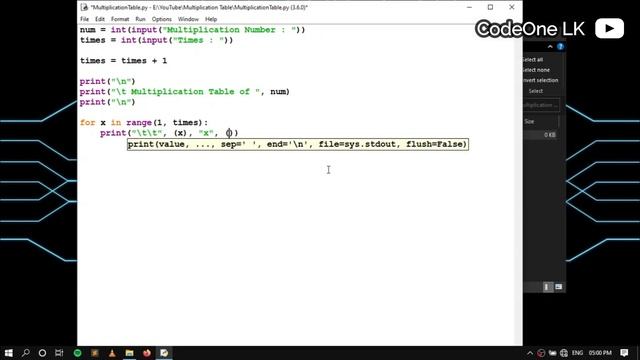The image size is (640, 360).
Task: Open taskbar Search magnifier
Action: coord(25,353)
